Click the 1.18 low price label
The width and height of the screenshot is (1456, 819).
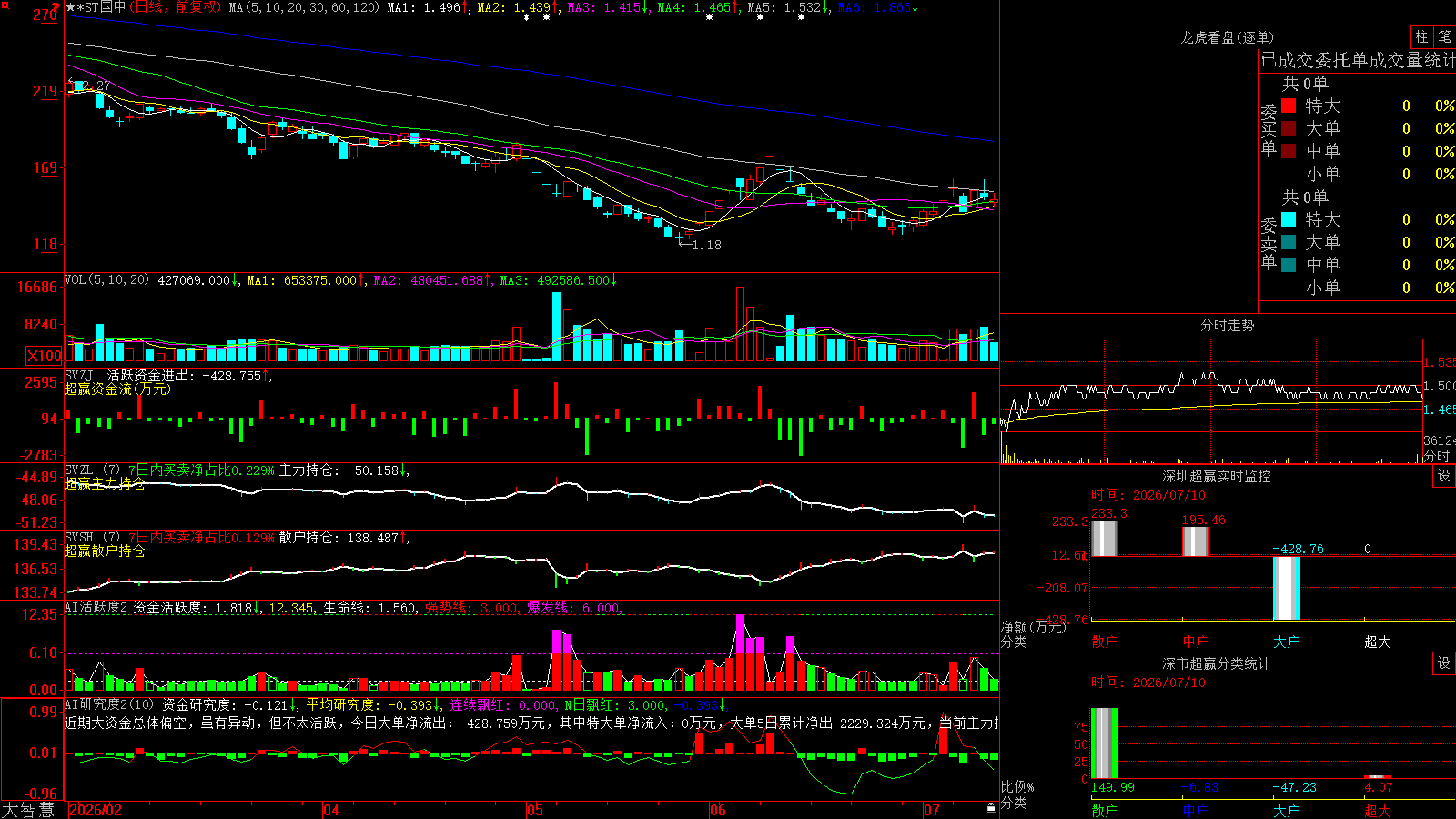tap(707, 245)
